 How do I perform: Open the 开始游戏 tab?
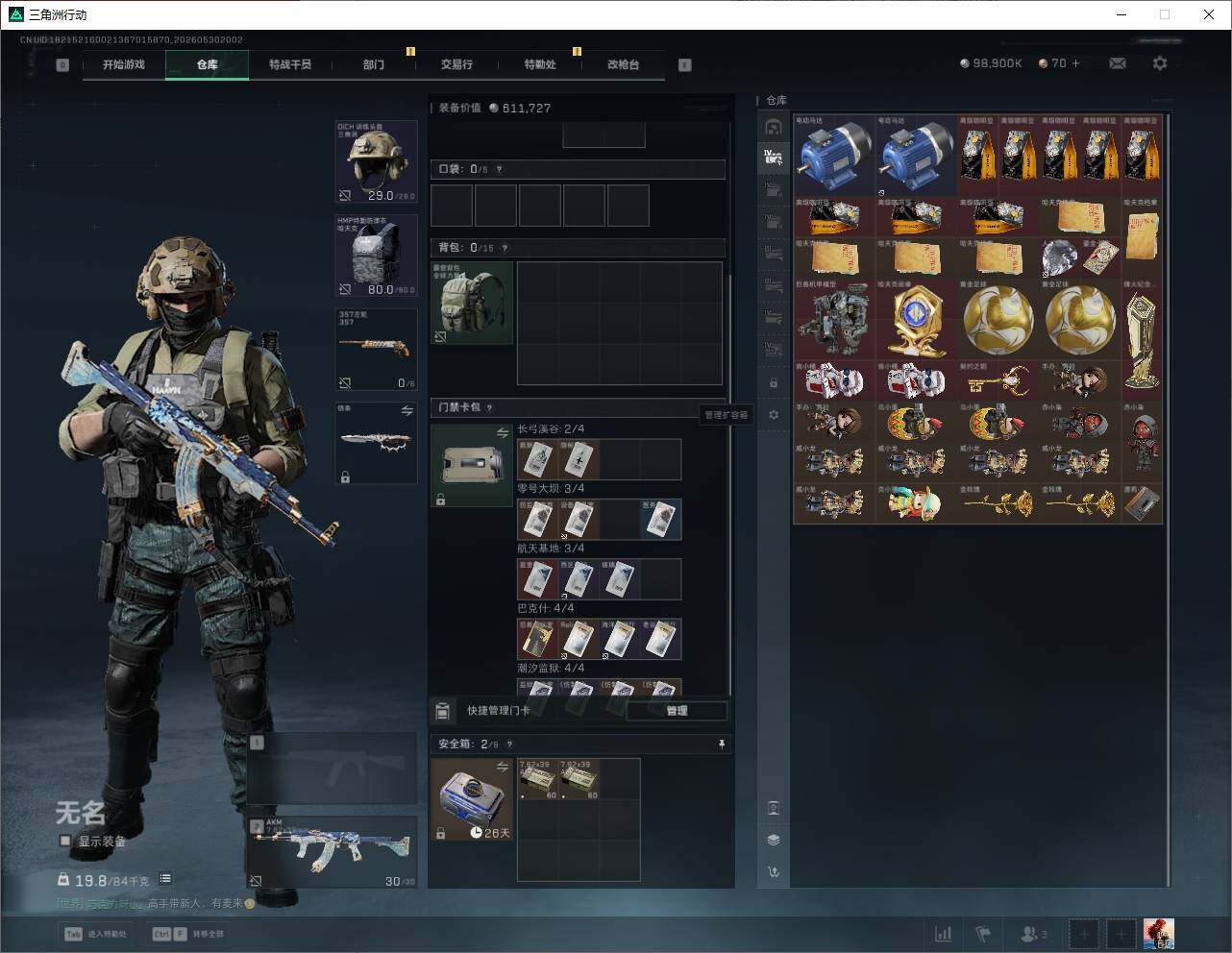pyautogui.click(x=124, y=64)
